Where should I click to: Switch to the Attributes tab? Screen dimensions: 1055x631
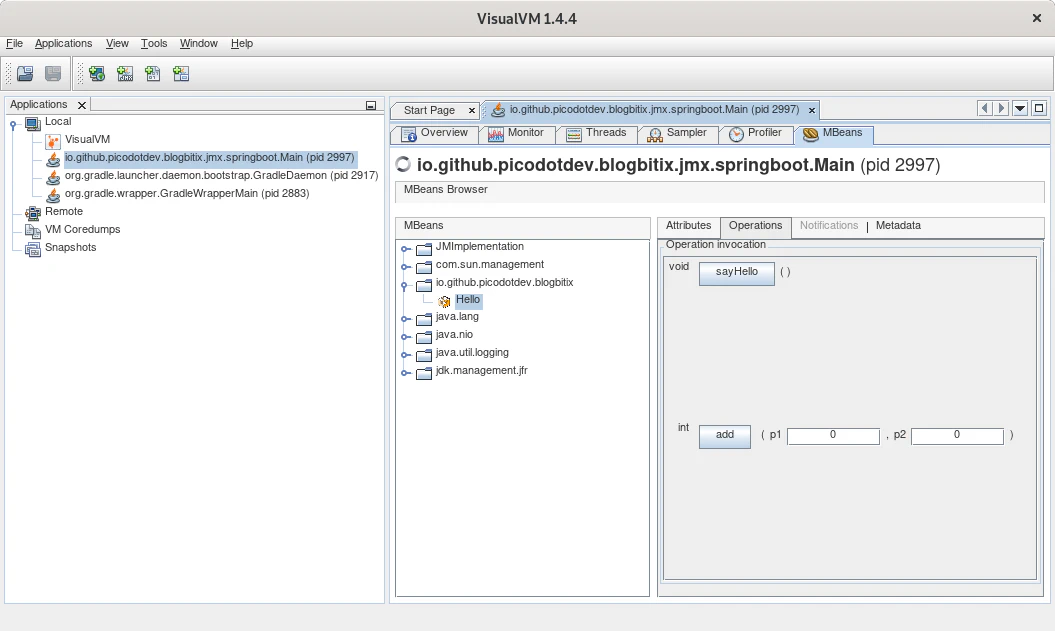pos(688,226)
